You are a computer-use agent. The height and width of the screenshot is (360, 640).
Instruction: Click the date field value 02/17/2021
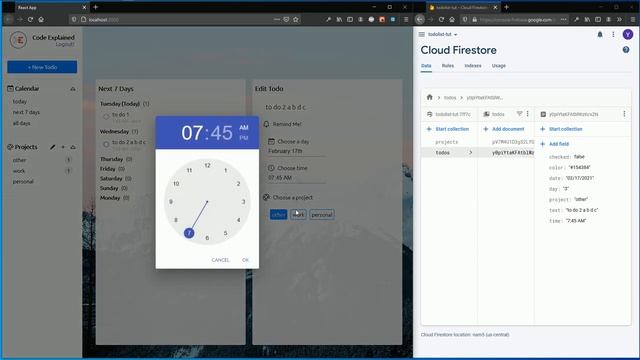click(x=580, y=178)
